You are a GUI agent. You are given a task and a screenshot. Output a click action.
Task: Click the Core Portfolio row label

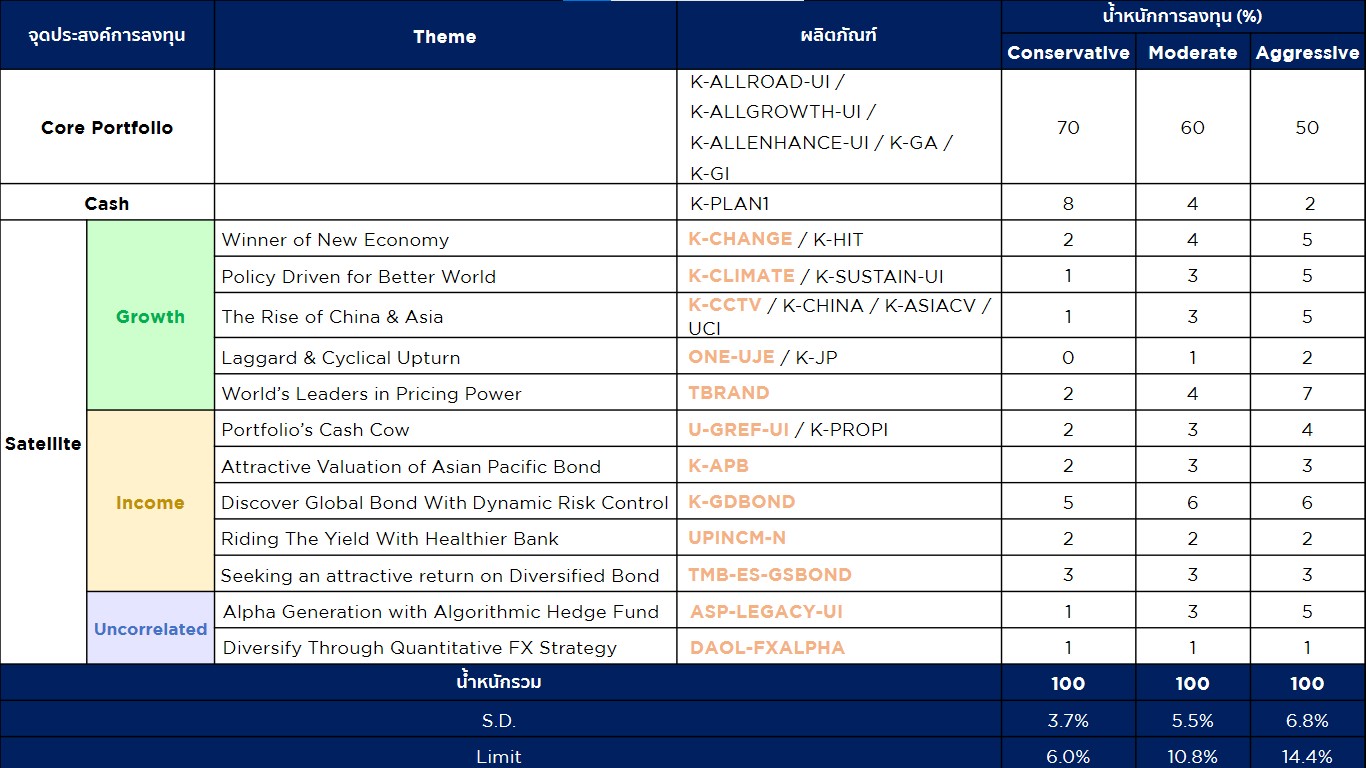[107, 127]
